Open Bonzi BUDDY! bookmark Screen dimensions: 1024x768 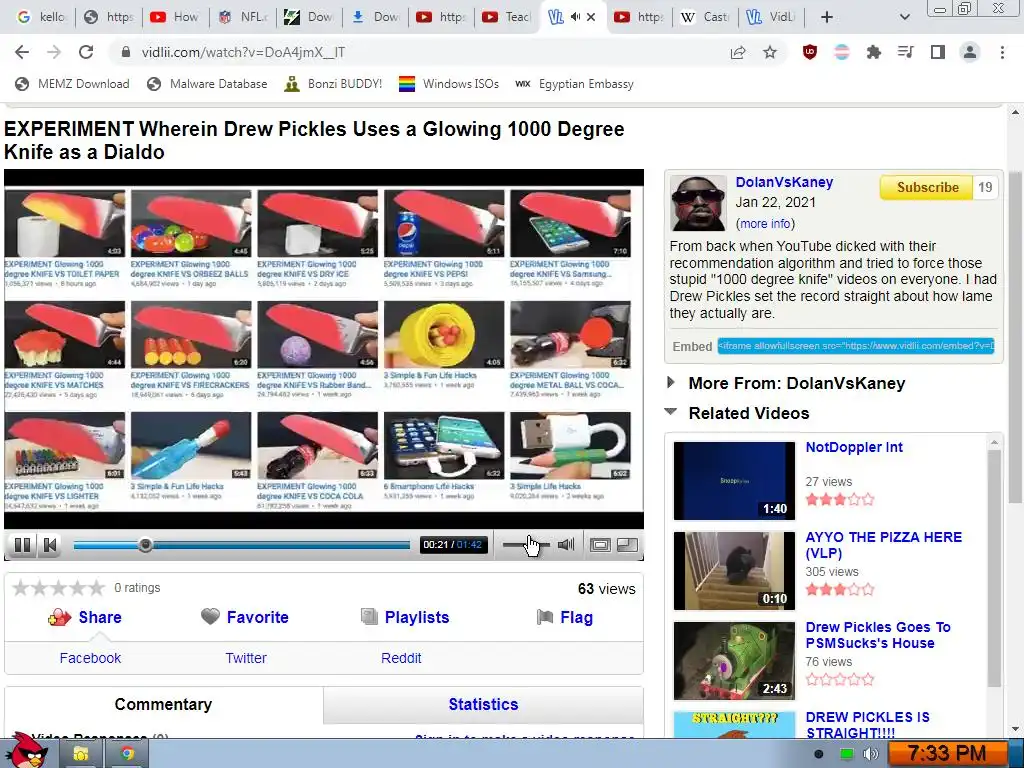click(334, 84)
